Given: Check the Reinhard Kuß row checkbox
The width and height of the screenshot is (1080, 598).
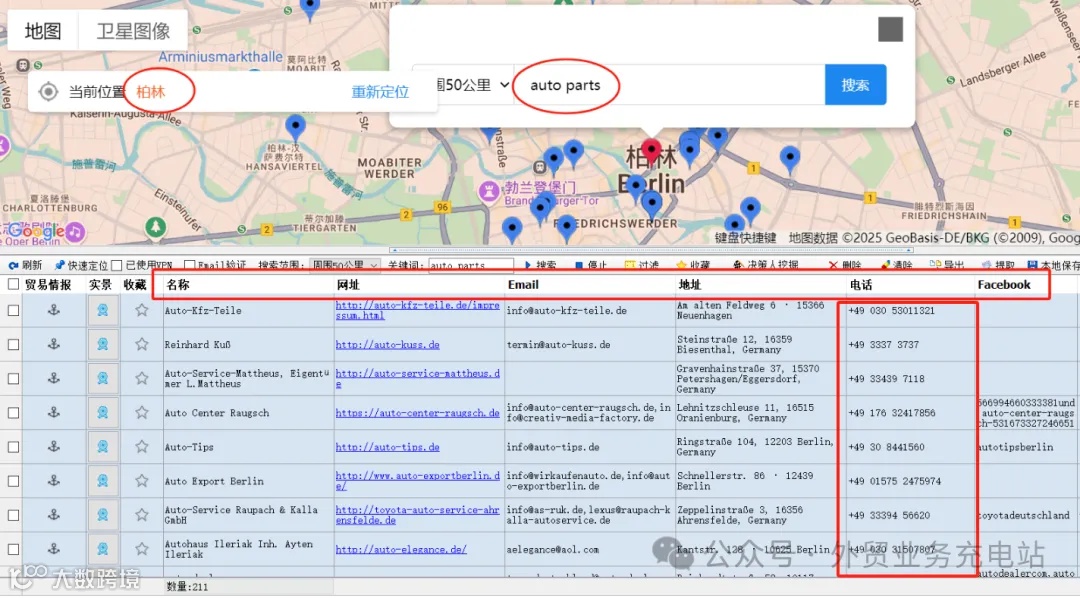Looking at the screenshot, I should tap(13, 344).
